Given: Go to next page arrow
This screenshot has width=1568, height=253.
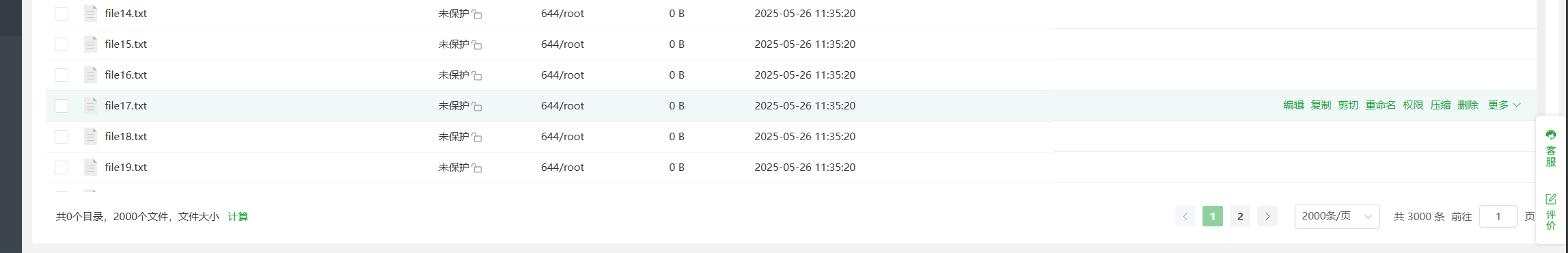Looking at the screenshot, I should coord(1267,216).
